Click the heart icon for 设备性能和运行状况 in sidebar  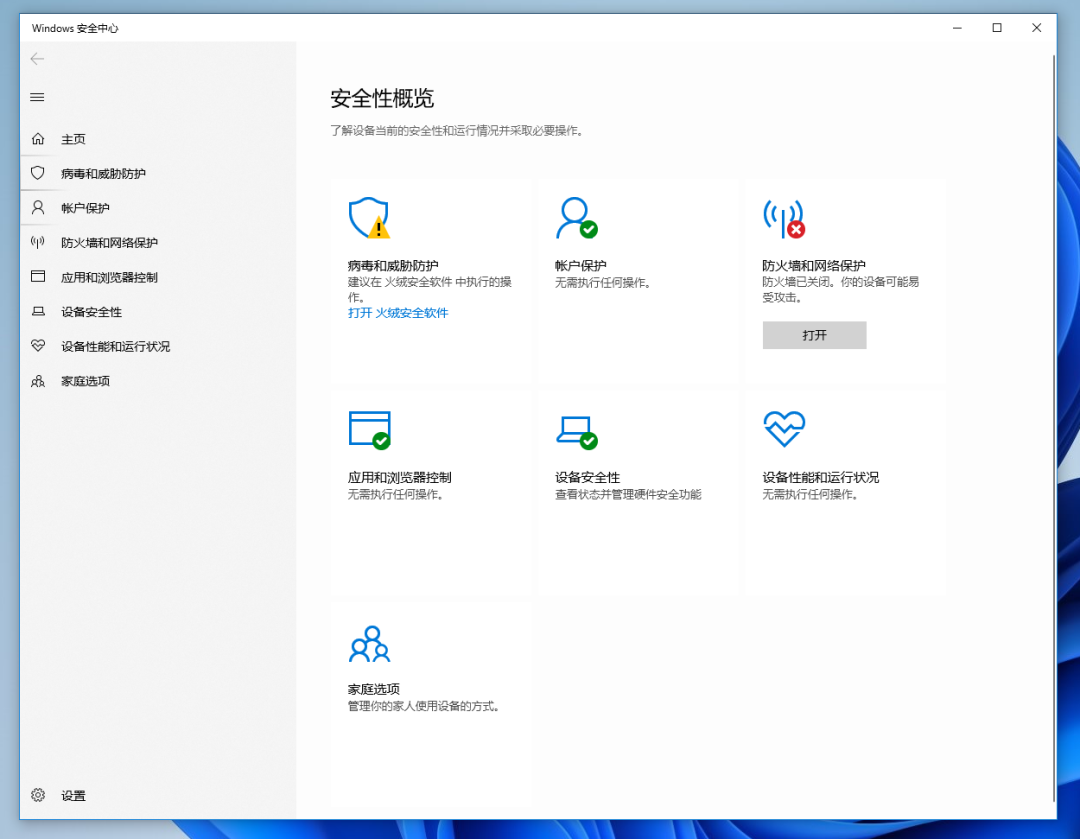tap(38, 346)
